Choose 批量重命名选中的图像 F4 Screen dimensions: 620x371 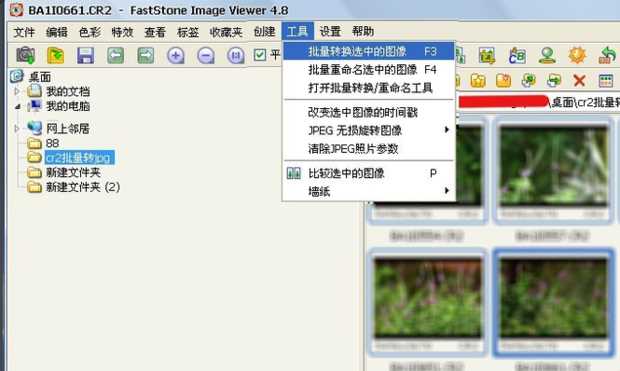[x=369, y=70]
